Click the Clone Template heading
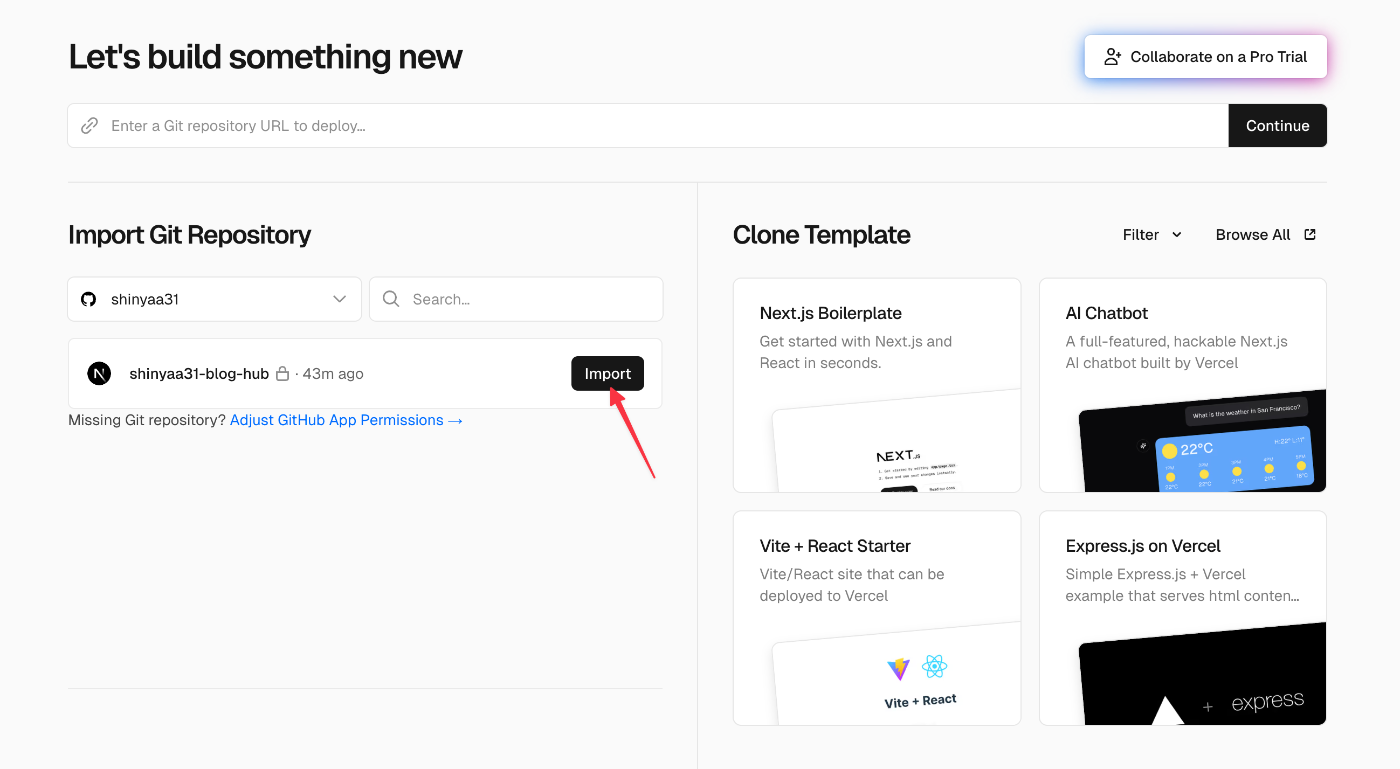Screen dimensions: 1400x769 822,235
